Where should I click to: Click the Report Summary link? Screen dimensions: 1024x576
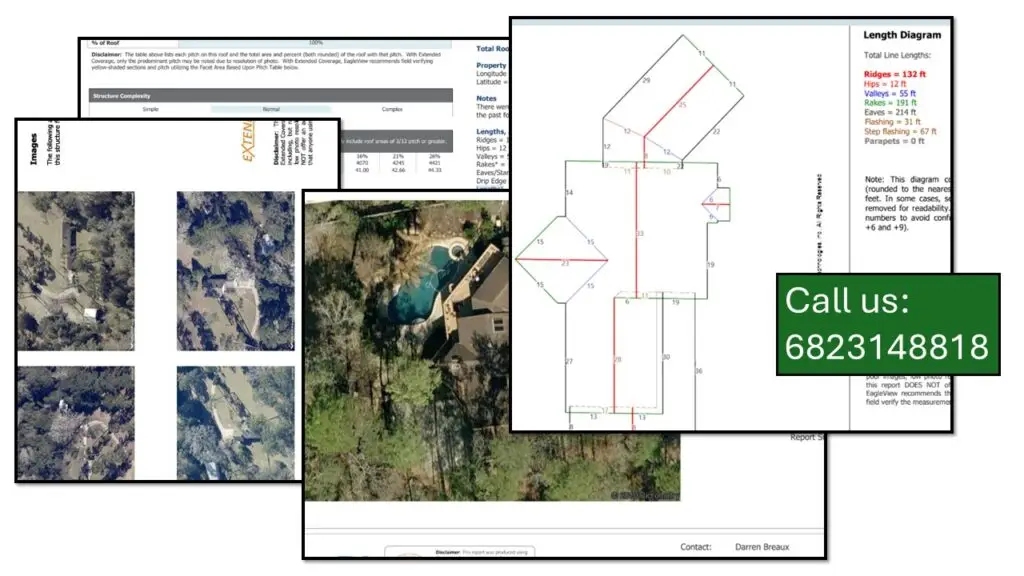[x=806, y=435]
